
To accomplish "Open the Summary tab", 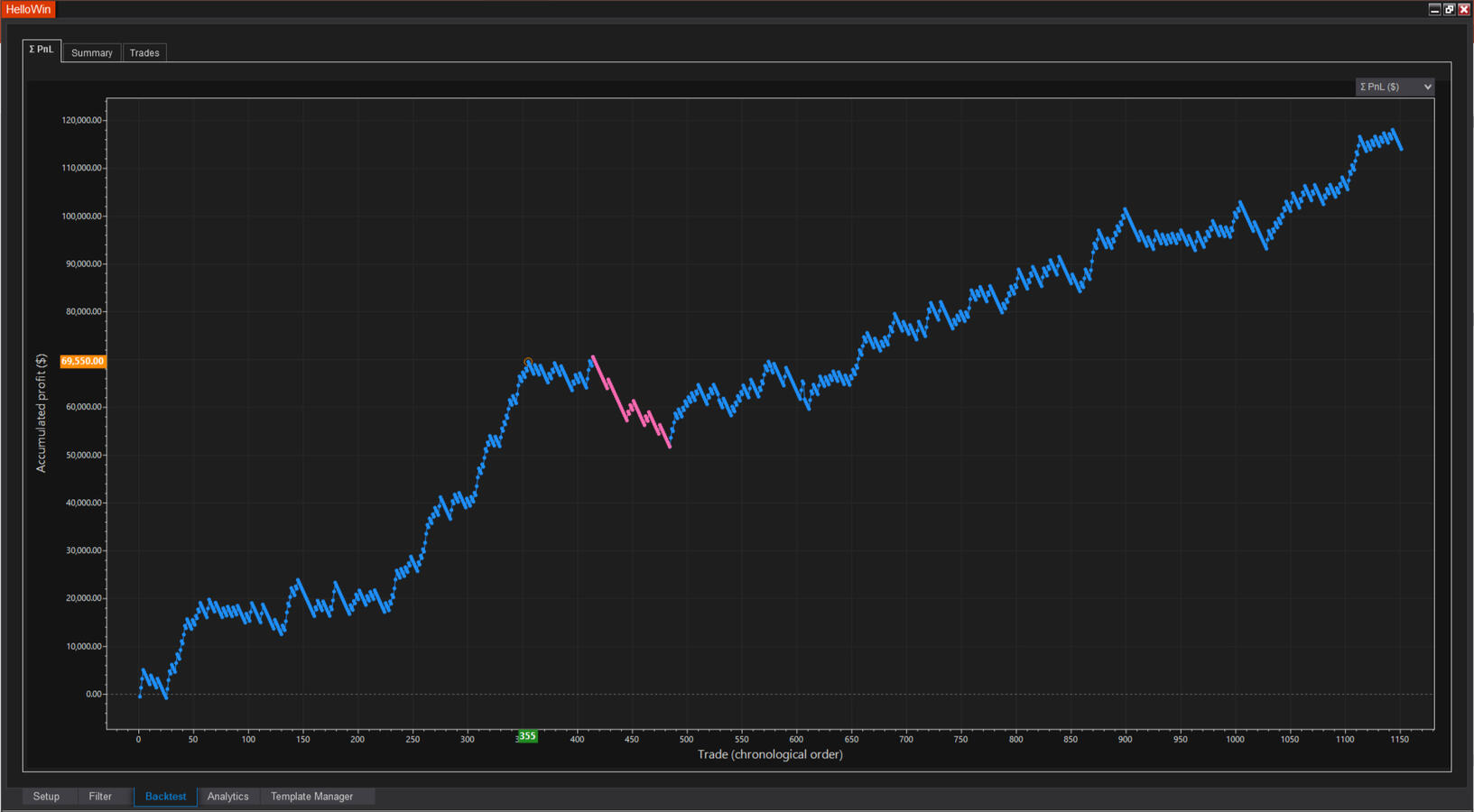I will click(92, 53).
